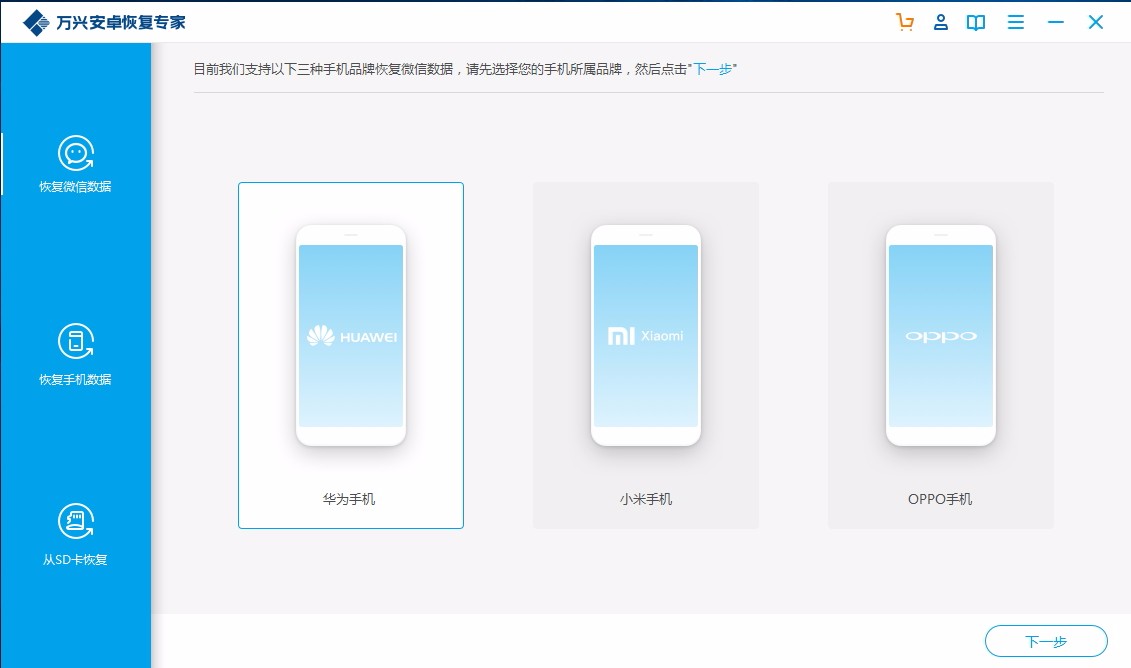Open the user account icon
The height and width of the screenshot is (668, 1131).
941,22
